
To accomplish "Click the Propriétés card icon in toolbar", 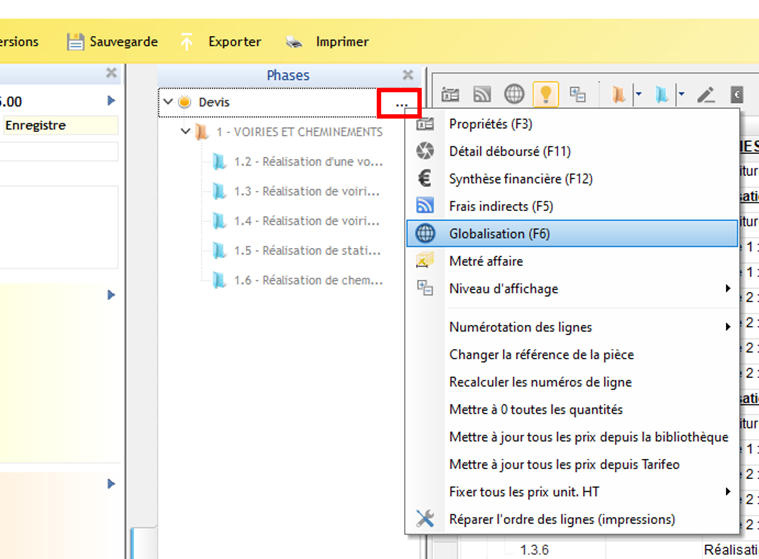I will 450,94.
